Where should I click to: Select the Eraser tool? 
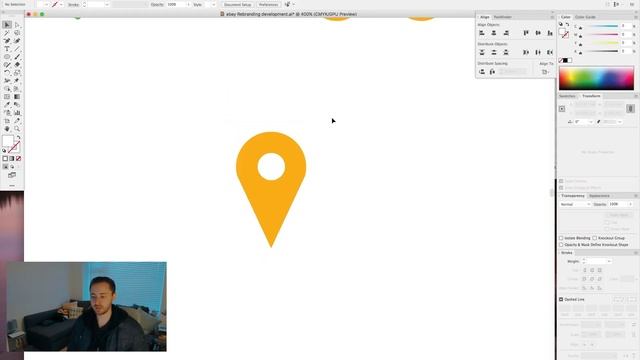[x=17, y=65]
